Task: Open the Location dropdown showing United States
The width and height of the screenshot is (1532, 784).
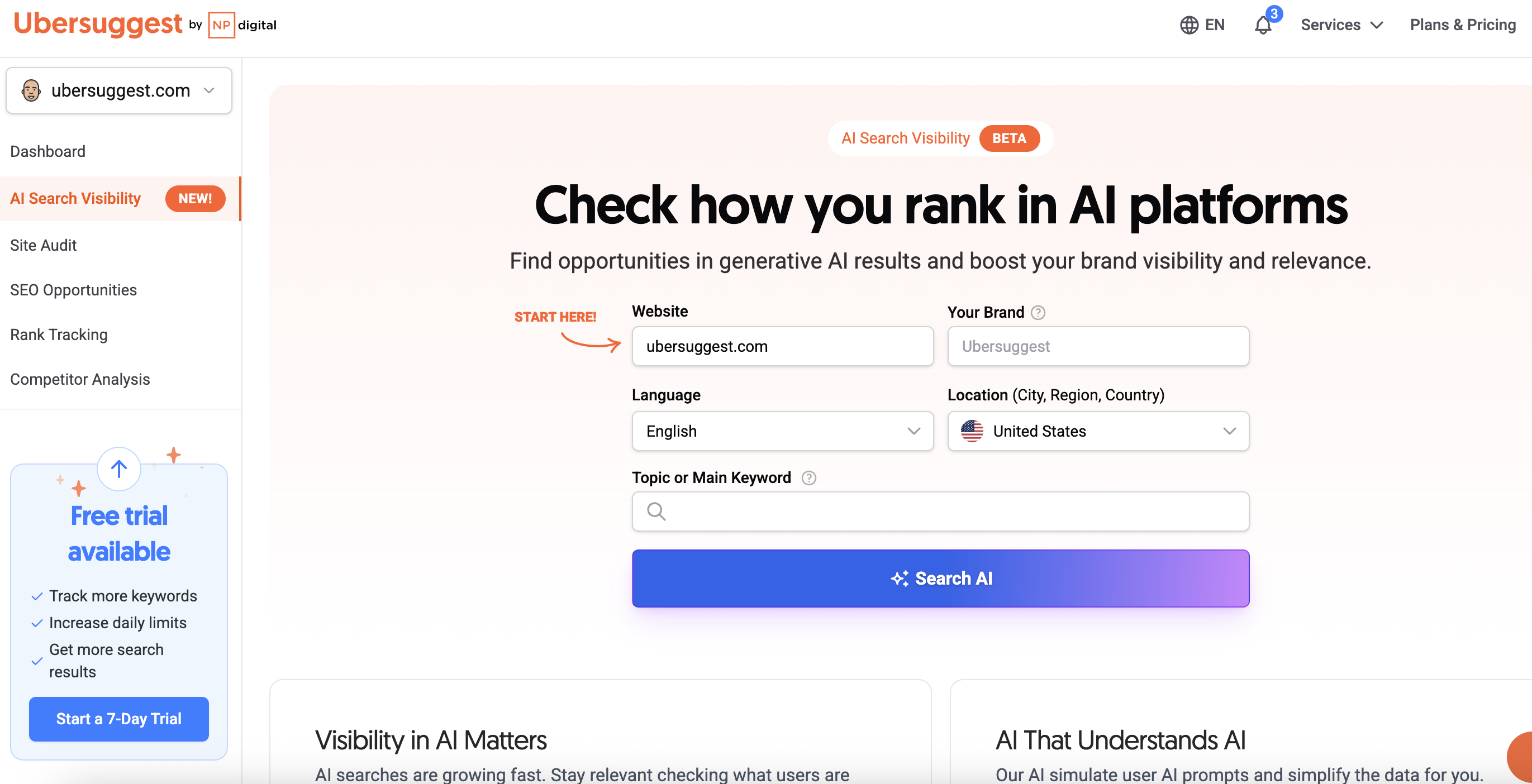Action: point(1098,431)
